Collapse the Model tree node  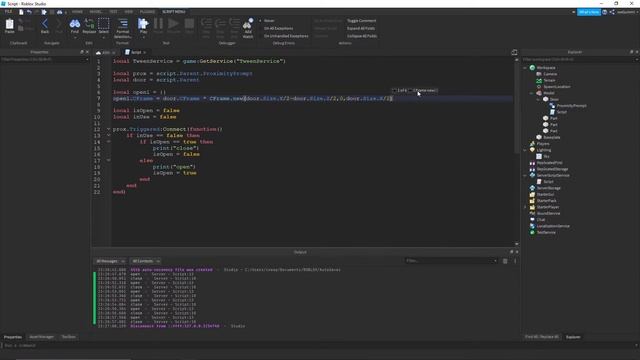pyautogui.click(x=531, y=93)
